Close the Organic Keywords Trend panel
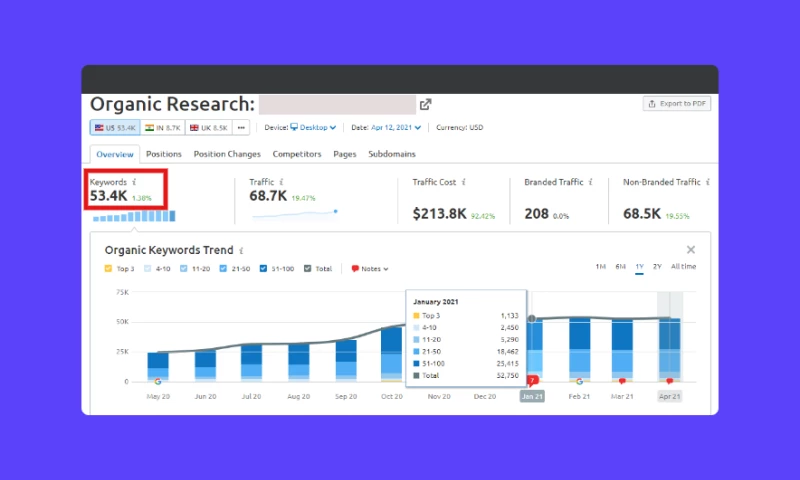Image resolution: width=800 pixels, height=480 pixels. 690,250
